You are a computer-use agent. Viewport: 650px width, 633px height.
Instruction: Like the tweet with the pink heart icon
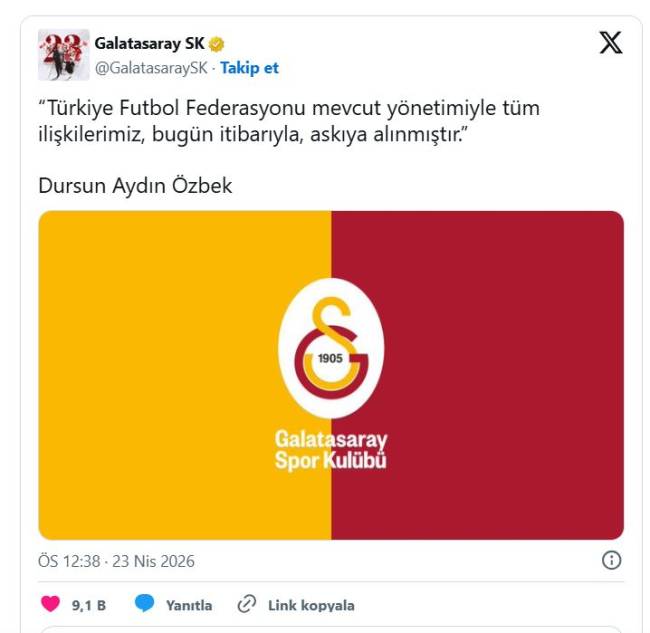point(51,604)
